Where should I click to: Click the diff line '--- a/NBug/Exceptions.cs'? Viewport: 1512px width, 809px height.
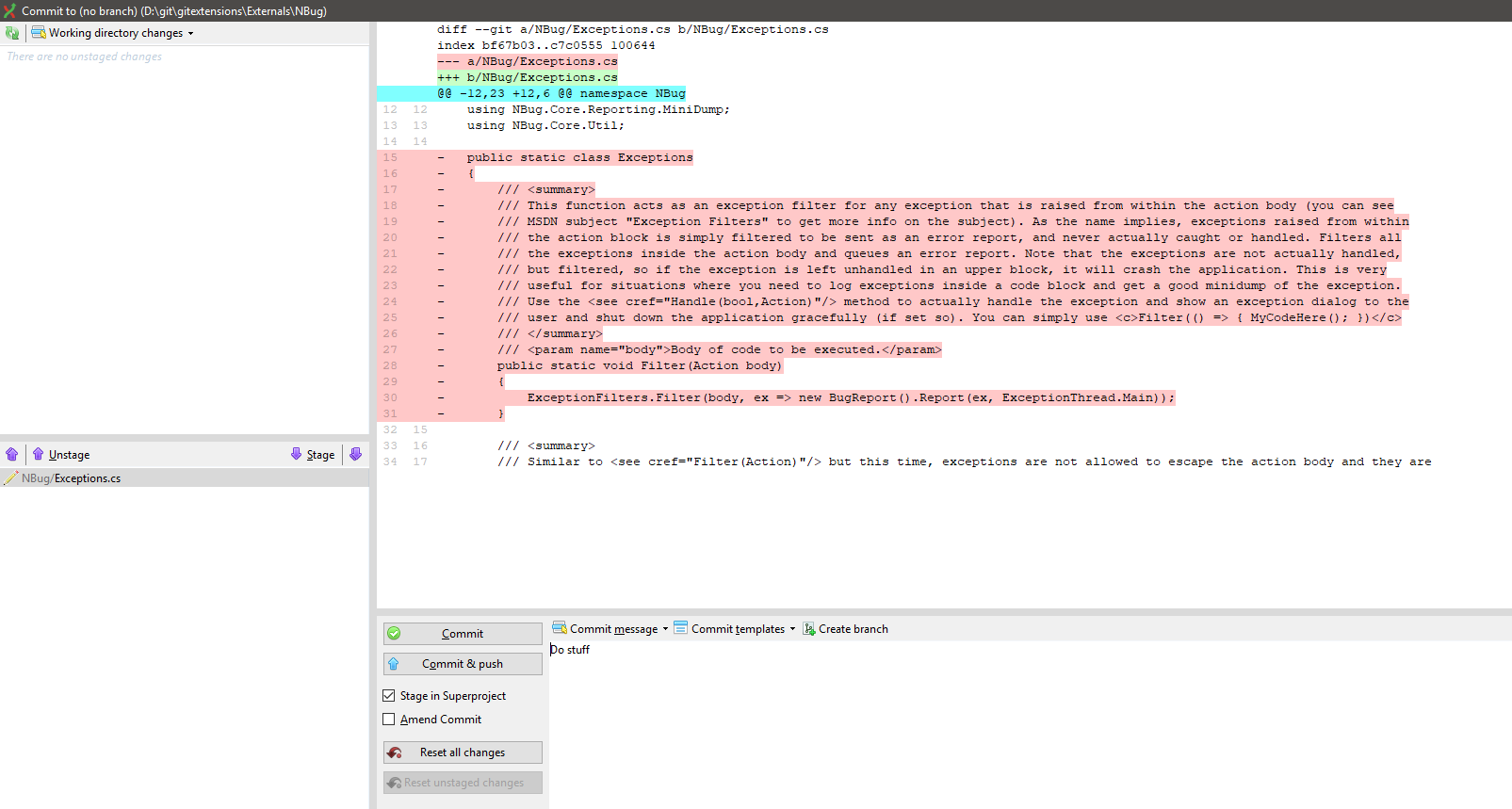(528, 61)
